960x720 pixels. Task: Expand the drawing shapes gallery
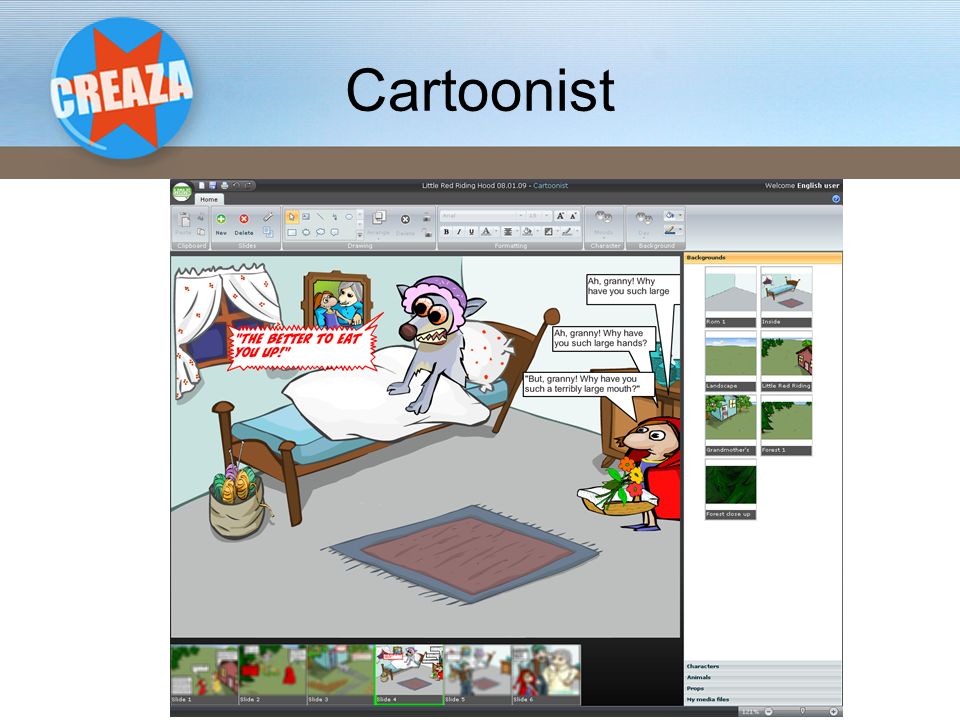[360, 235]
